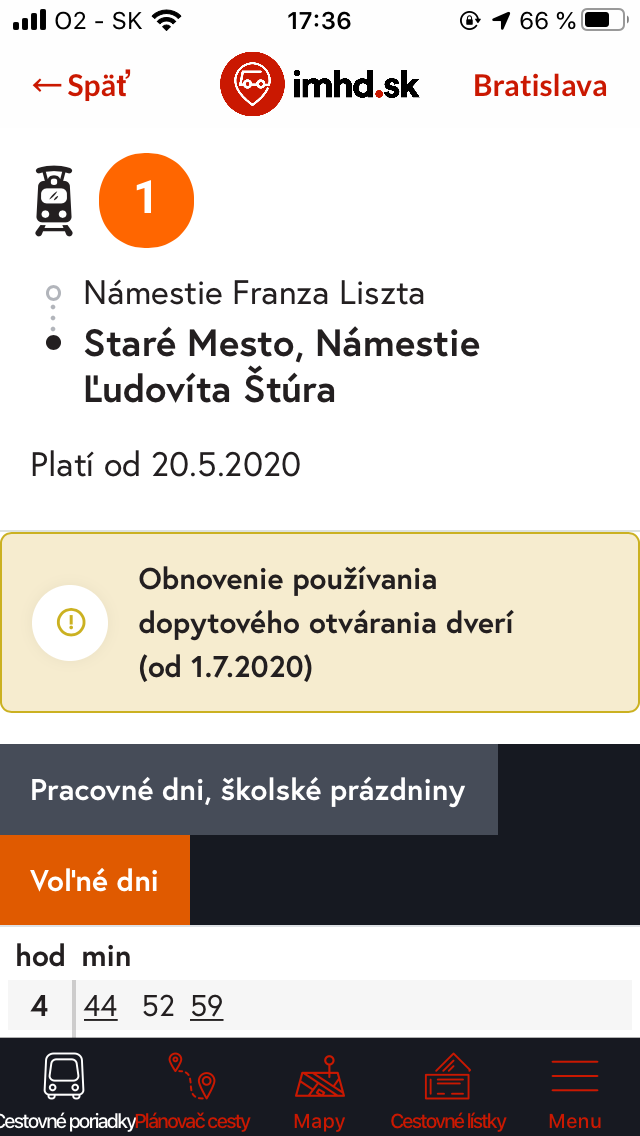The image size is (640, 1136).
Task: Select Bratislava city link
Action: 540,86
